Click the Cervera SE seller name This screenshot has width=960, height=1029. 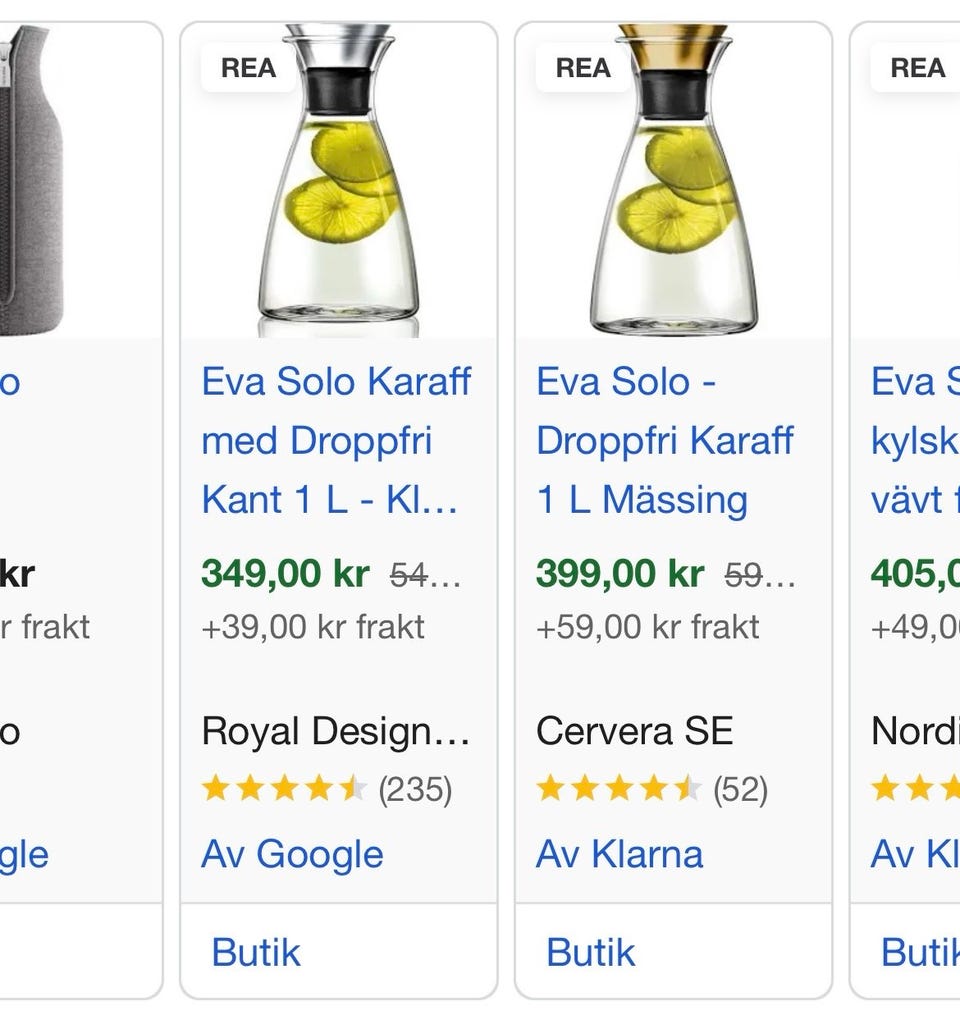coord(634,732)
